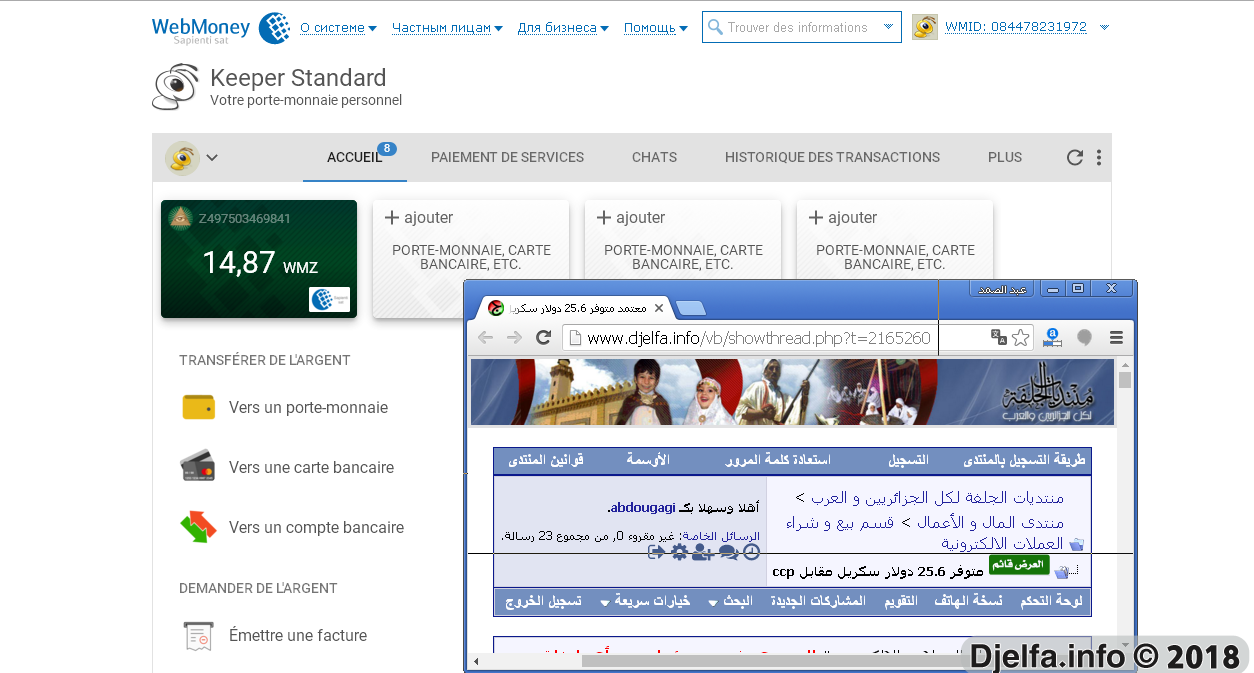Viewport: 1254px width, 673px height.
Task: Click the chat bubbles icon under the username
Action: [x=728, y=552]
